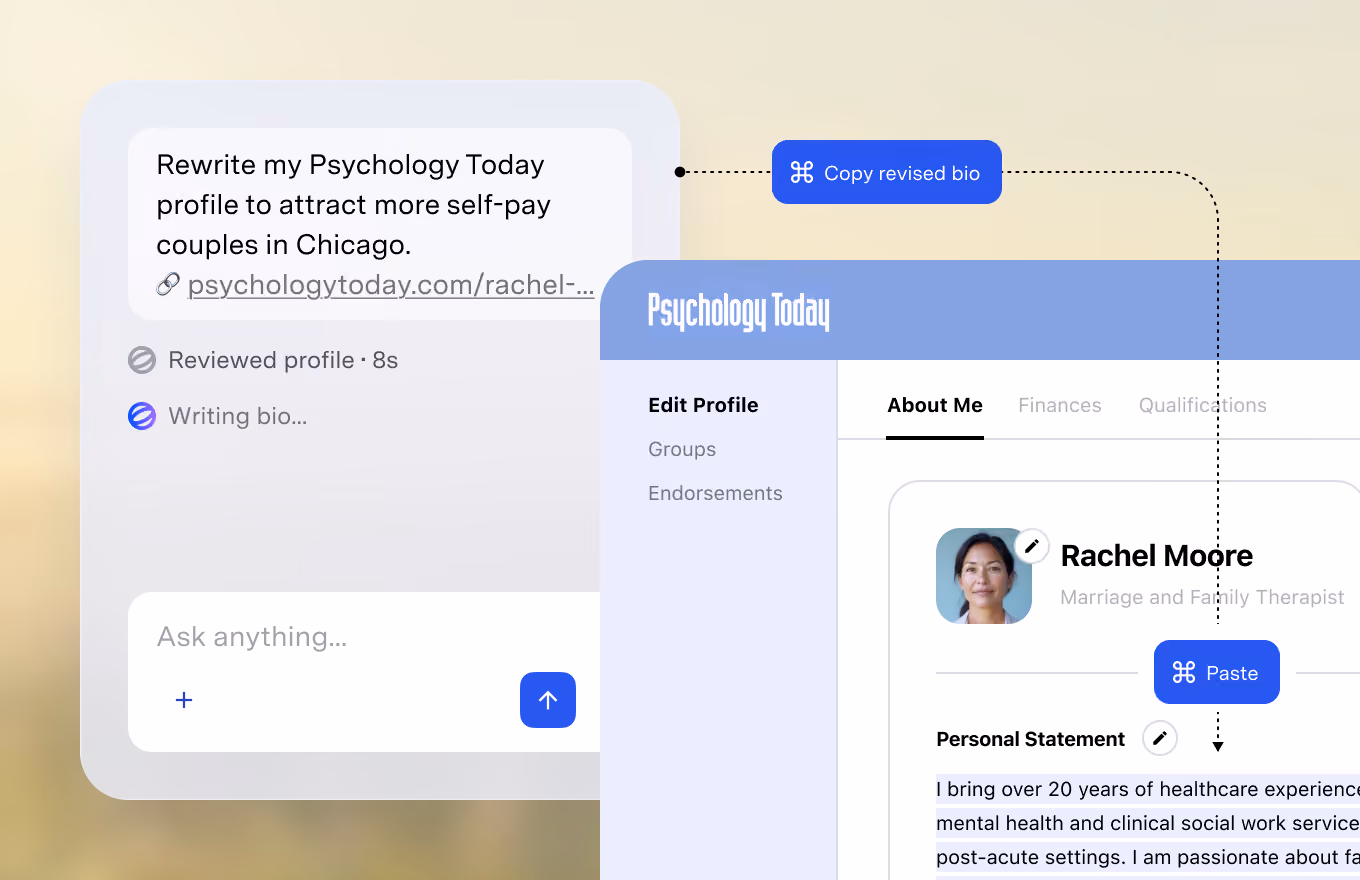Click the Psychology Today logo
Viewport: 1360px width, 880px height.
tap(739, 311)
